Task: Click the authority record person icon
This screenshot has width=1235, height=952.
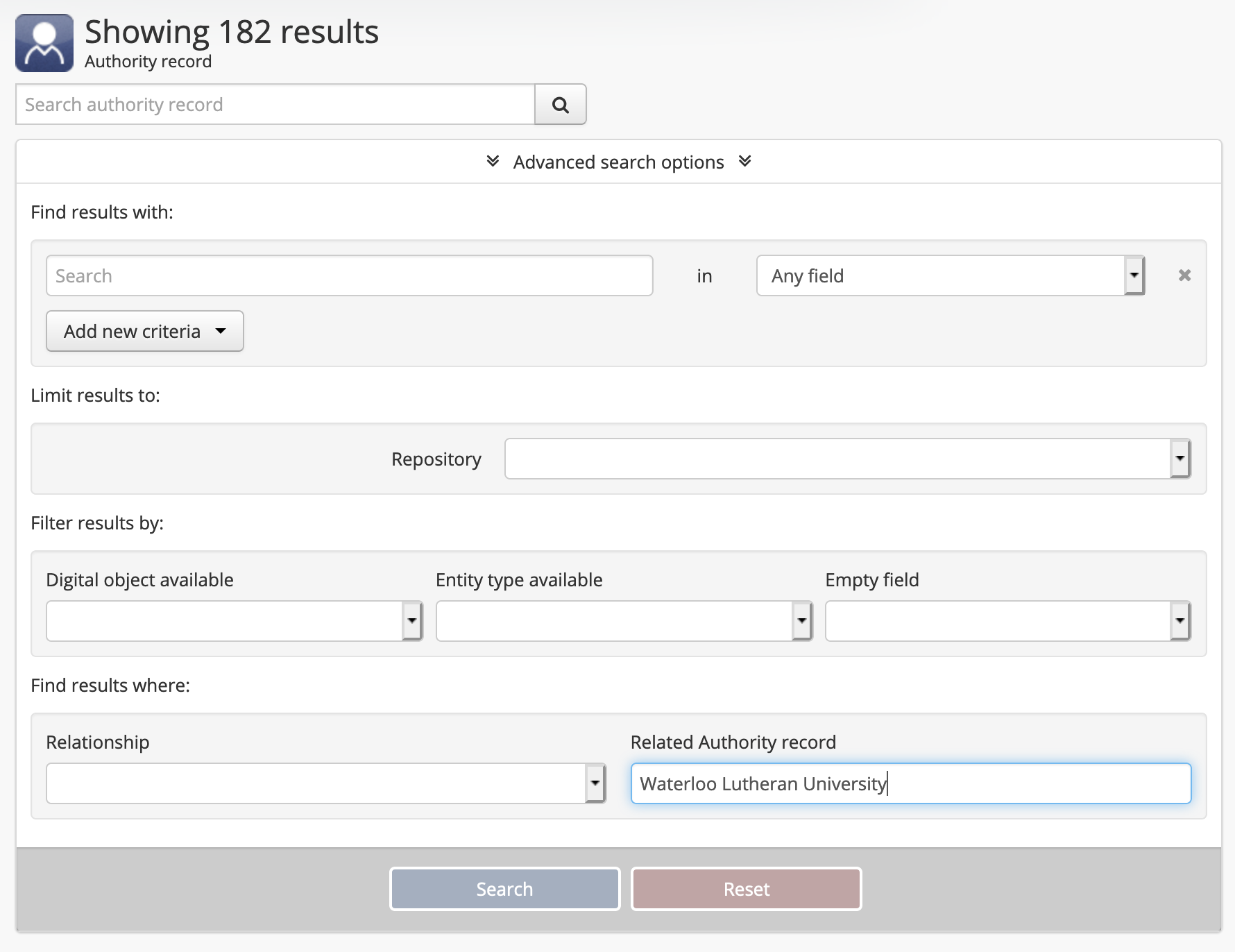Action: click(x=44, y=43)
